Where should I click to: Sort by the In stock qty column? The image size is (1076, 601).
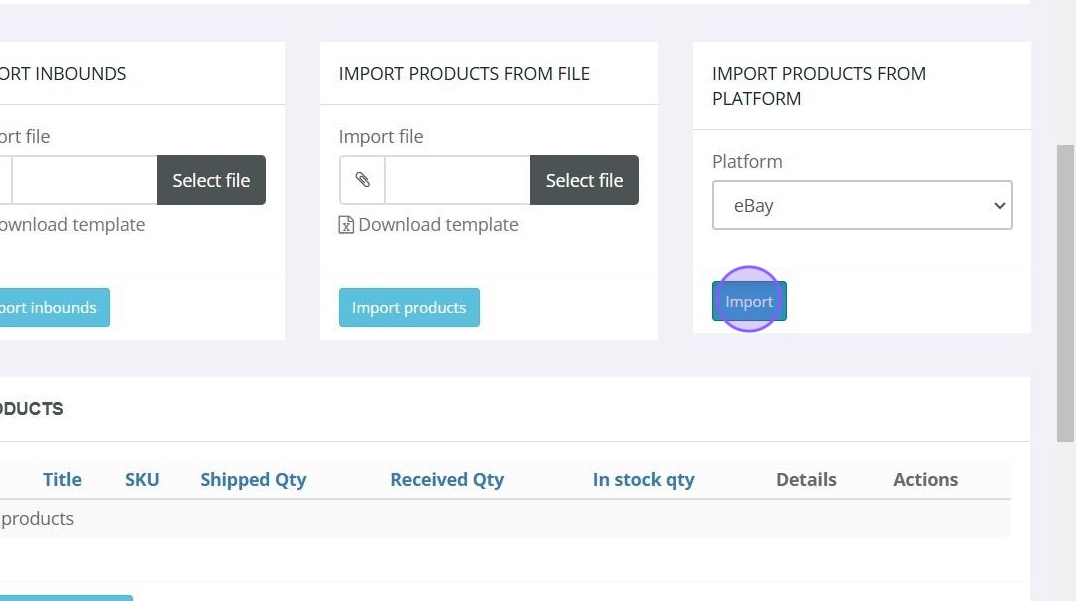tap(643, 480)
